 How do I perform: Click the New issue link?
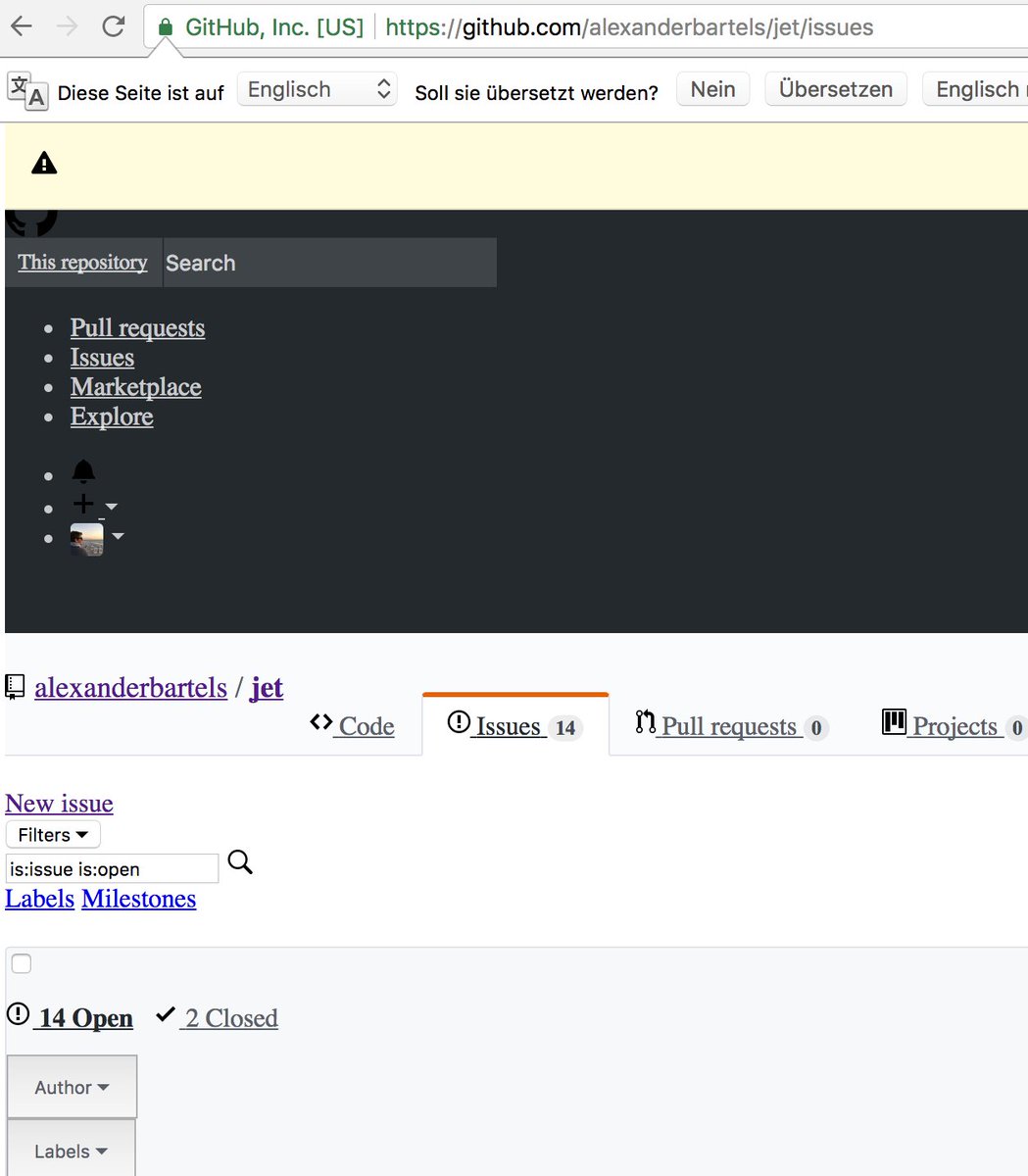coord(59,804)
